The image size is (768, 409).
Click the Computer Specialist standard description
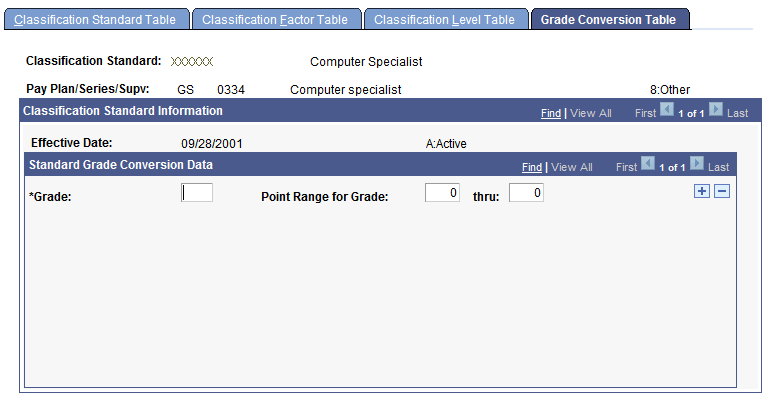[366, 62]
